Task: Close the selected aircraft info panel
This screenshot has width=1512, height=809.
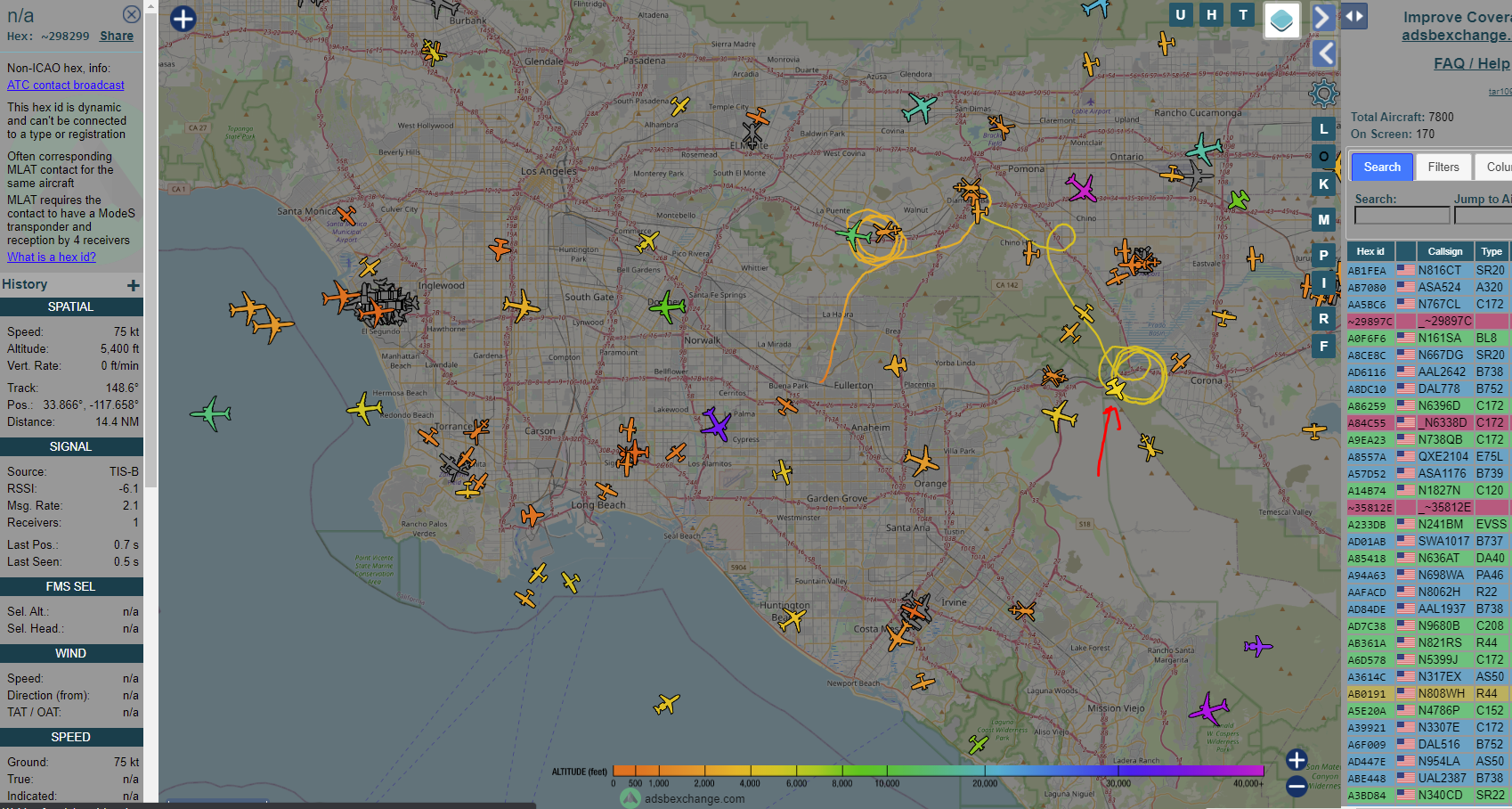Action: pyautogui.click(x=131, y=14)
